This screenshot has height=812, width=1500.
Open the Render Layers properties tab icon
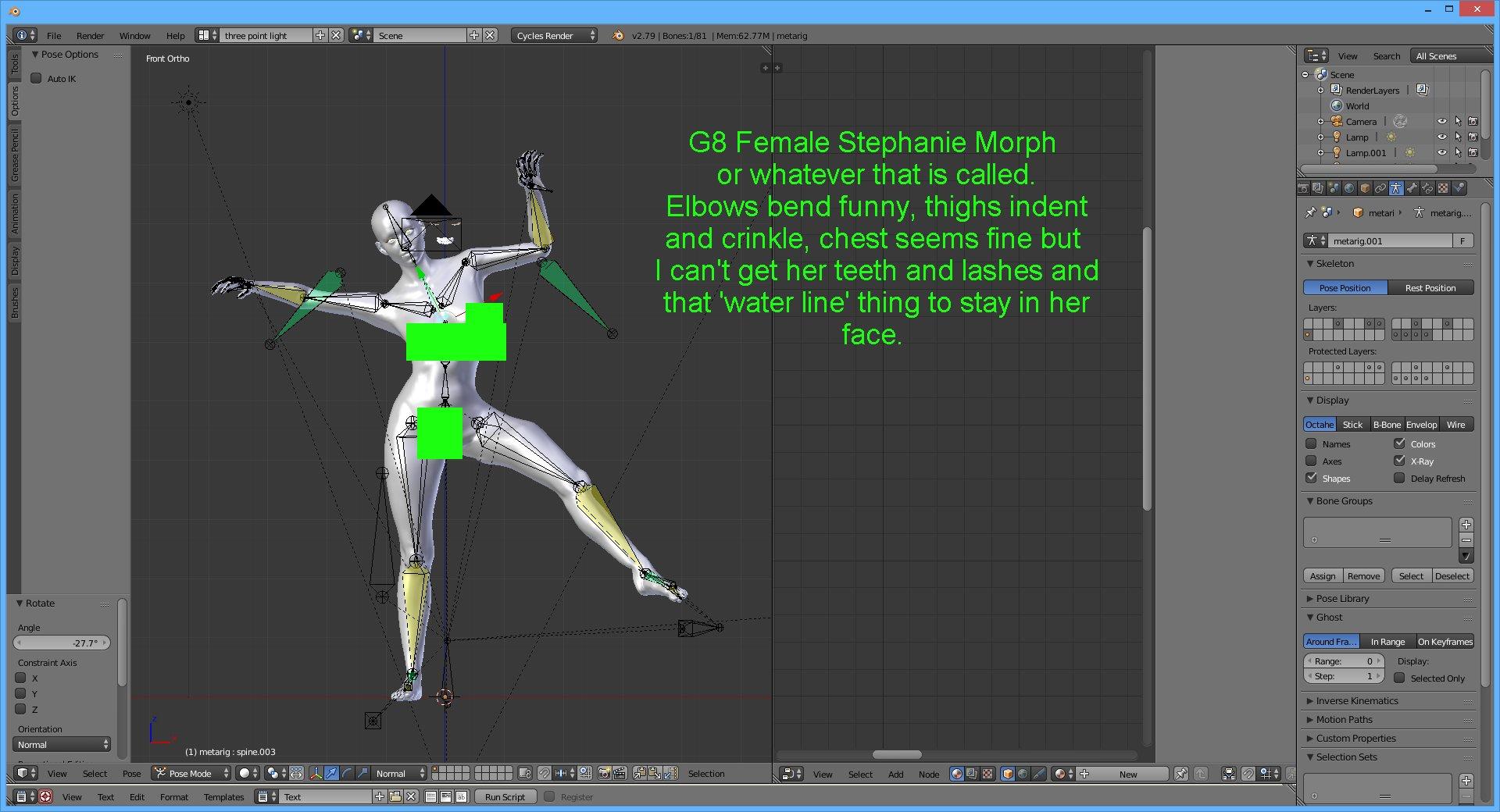click(x=1318, y=188)
